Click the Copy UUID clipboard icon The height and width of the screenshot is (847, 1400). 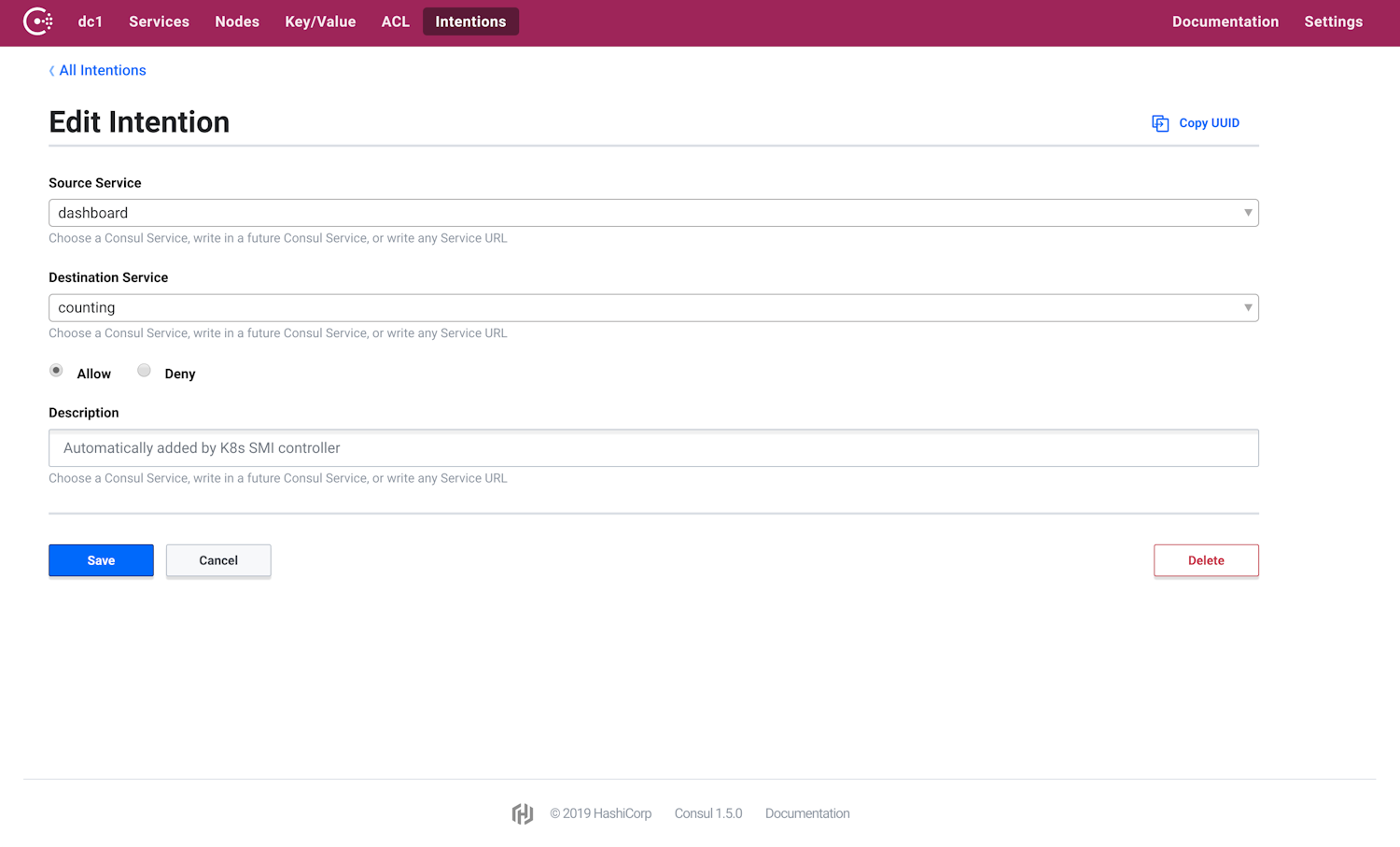pos(1159,122)
